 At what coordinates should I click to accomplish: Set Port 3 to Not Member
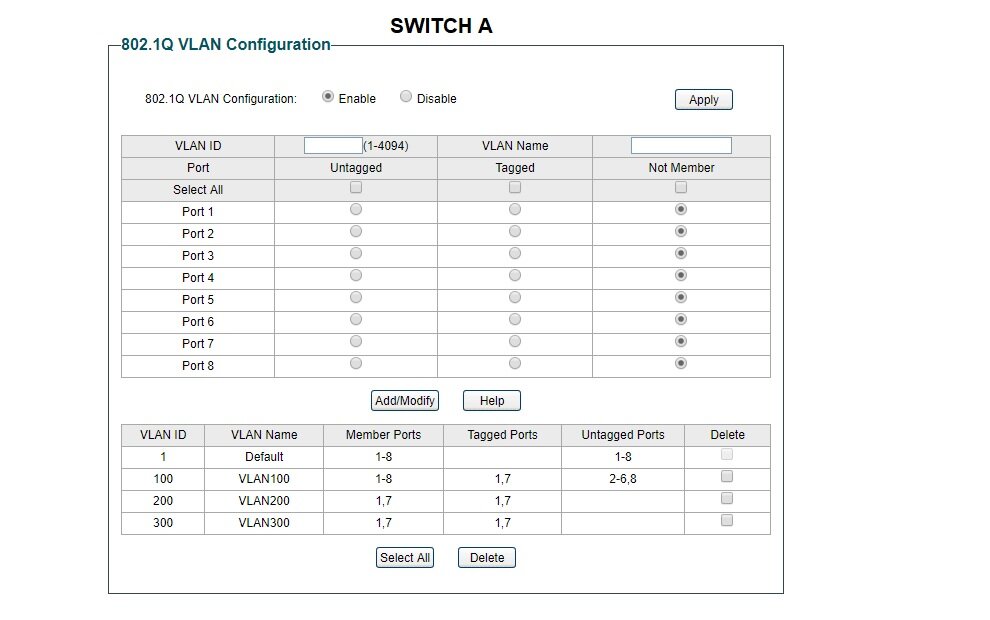pos(681,254)
